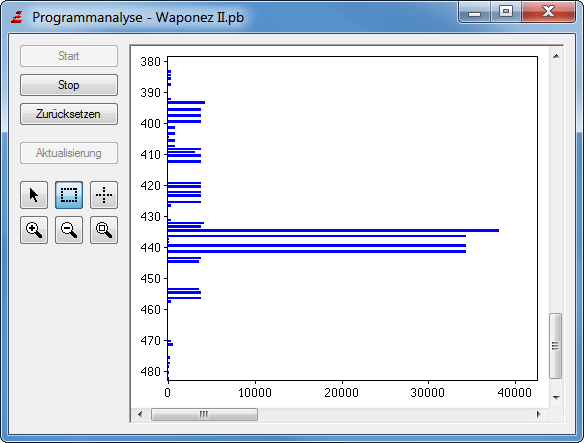584x443 pixels.
Task: Maximize the Programmanalyse window
Action: click(506, 12)
